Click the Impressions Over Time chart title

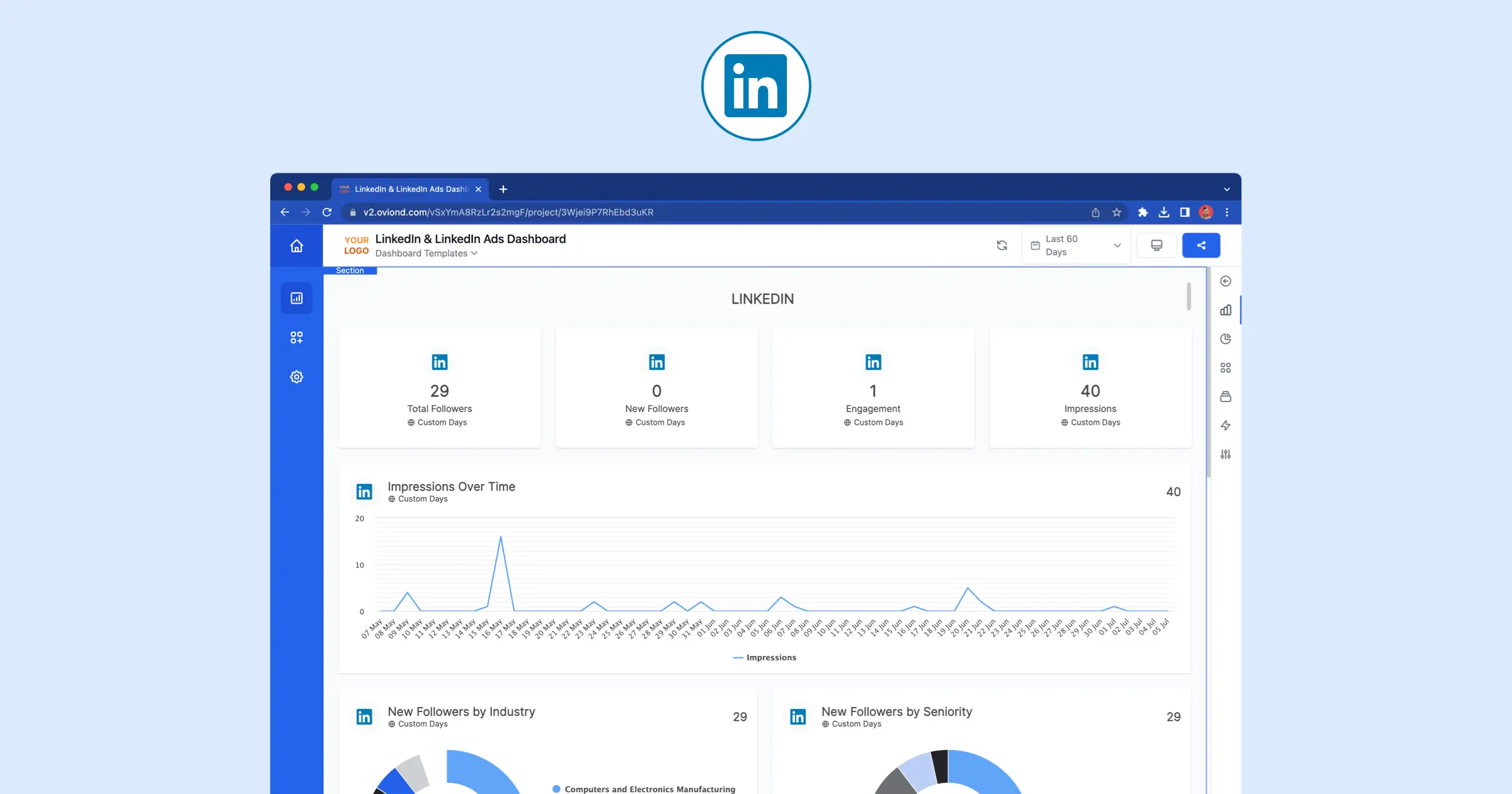pyautogui.click(x=452, y=486)
